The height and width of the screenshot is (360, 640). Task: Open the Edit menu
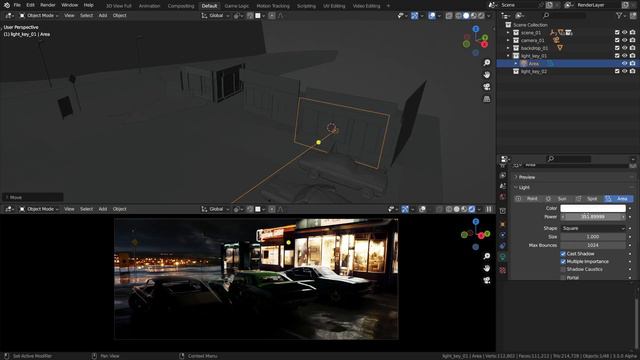pyautogui.click(x=31, y=5)
